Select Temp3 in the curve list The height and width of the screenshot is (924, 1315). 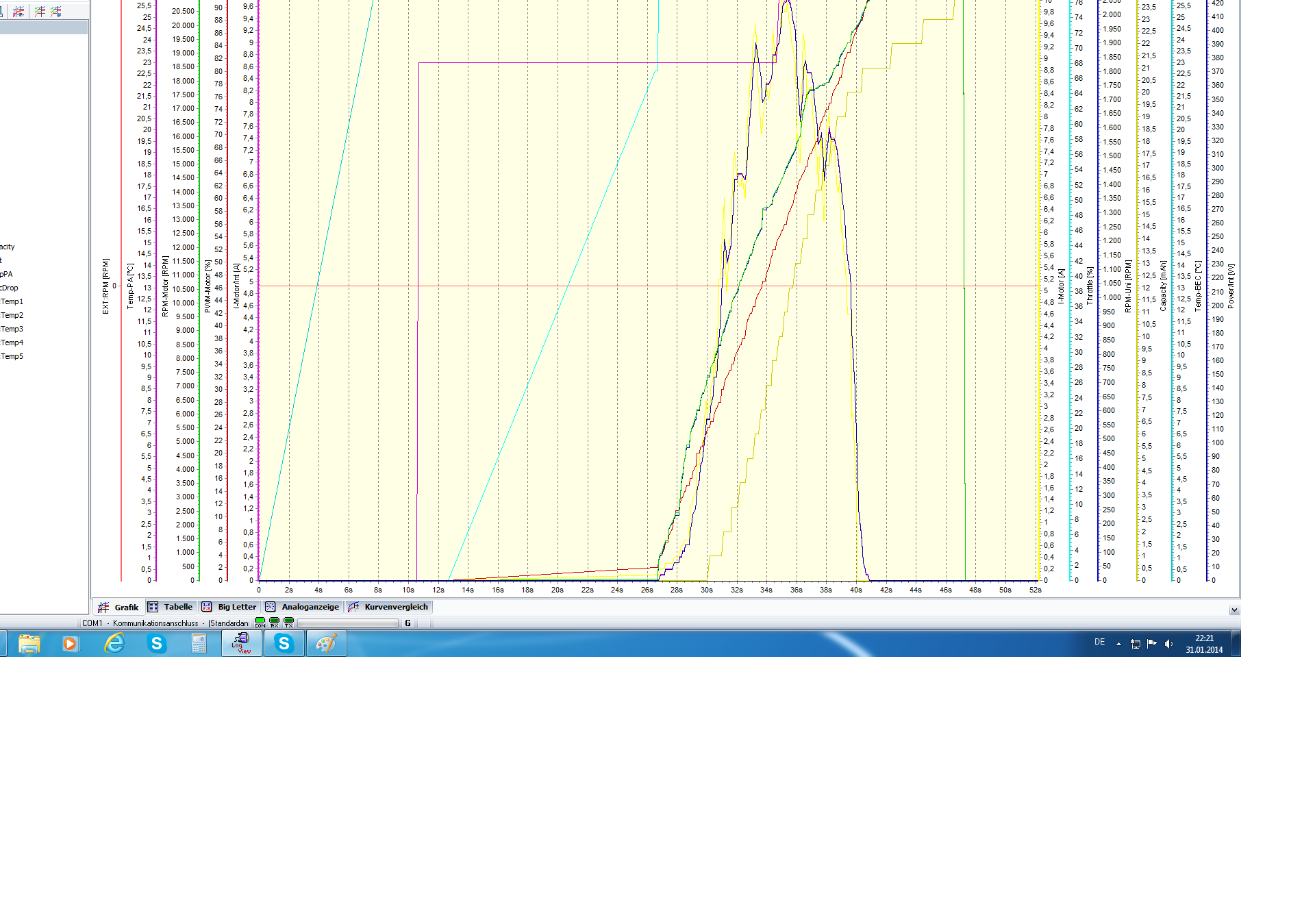pos(12,329)
